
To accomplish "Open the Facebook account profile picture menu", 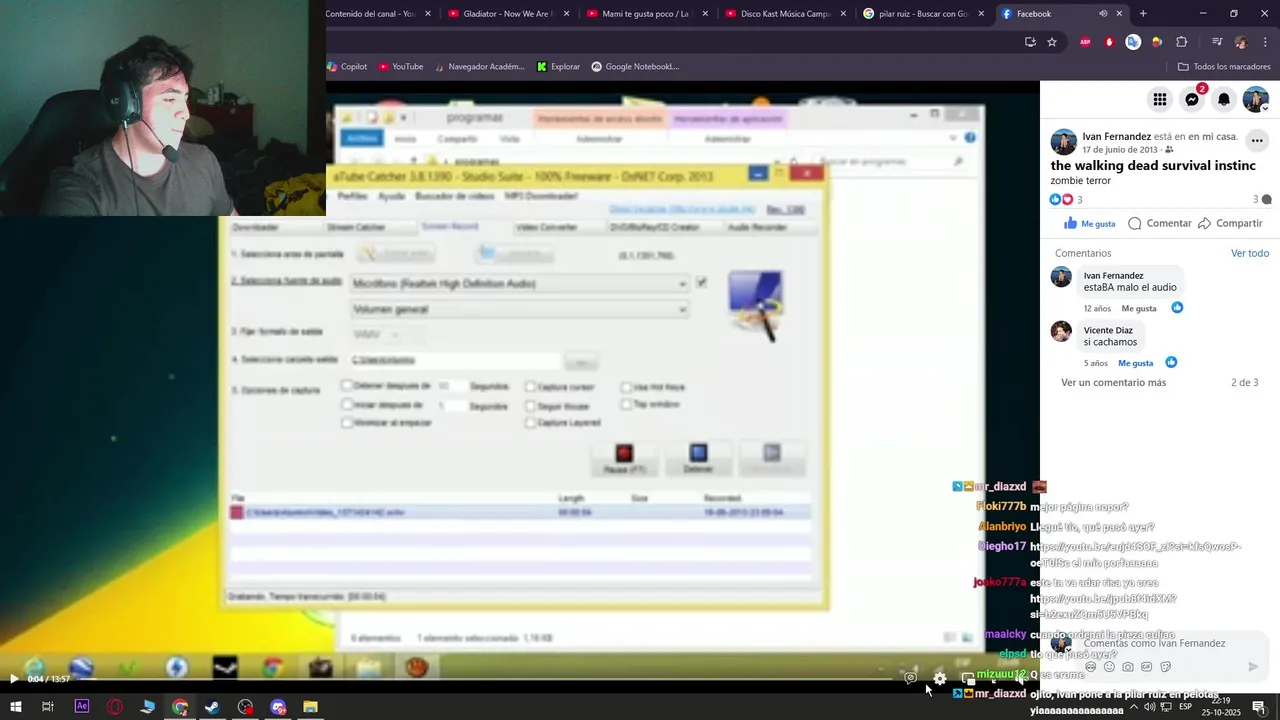I will coord(1256,99).
